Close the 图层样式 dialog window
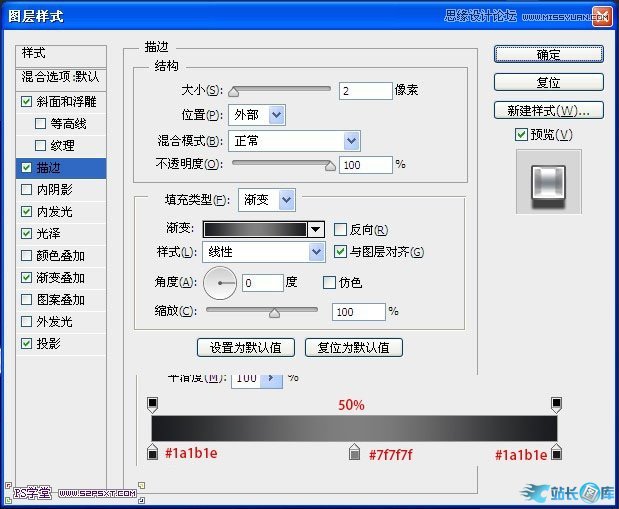The height and width of the screenshot is (509, 619). click(x=600, y=15)
